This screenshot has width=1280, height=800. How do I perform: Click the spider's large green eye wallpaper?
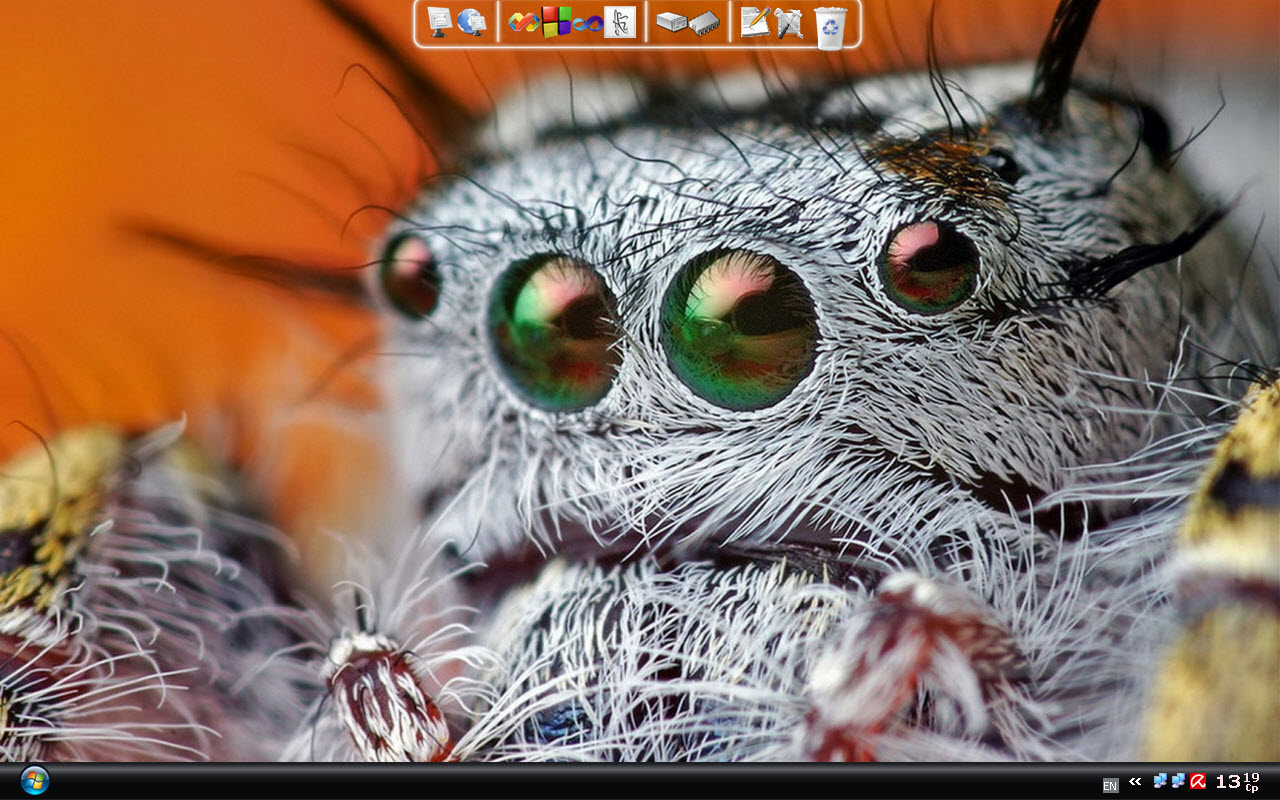(x=738, y=330)
